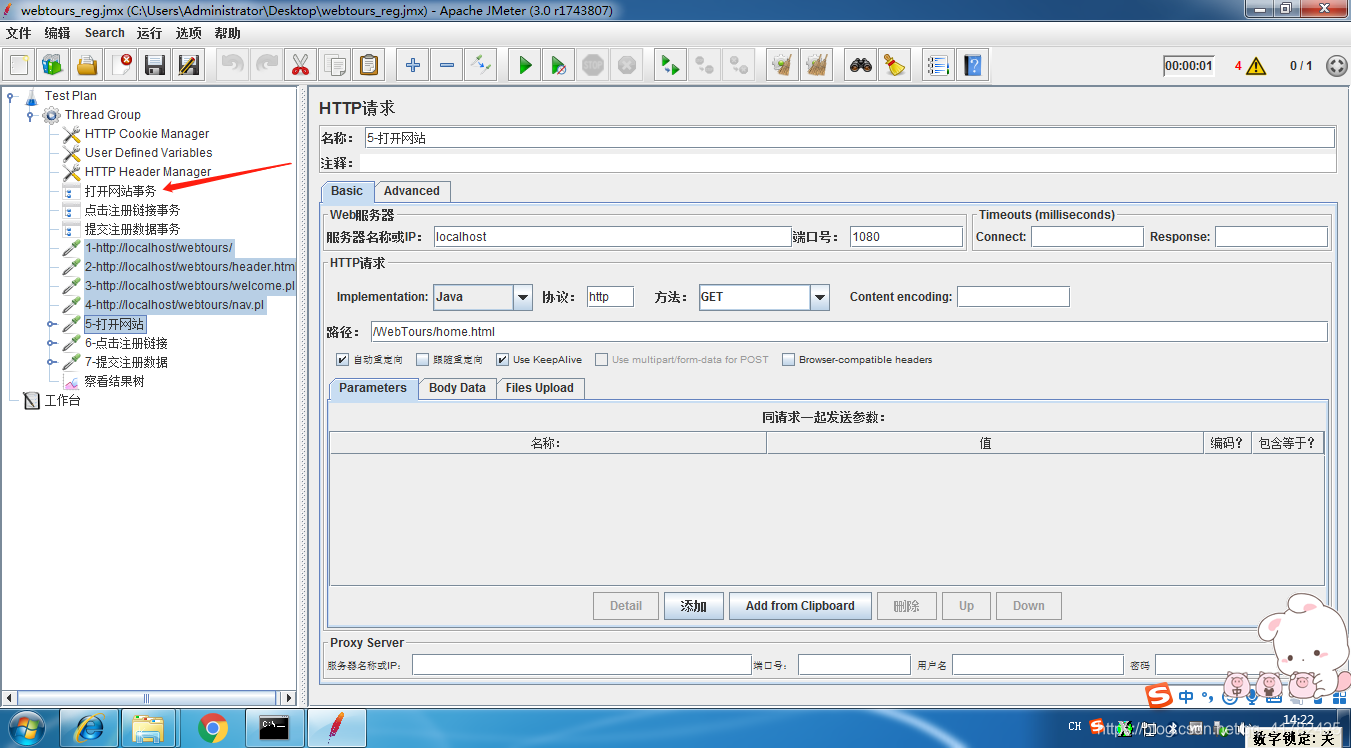This screenshot has height=748, width=1351.
Task: Save test plan with floppy icon
Action: coord(155,66)
